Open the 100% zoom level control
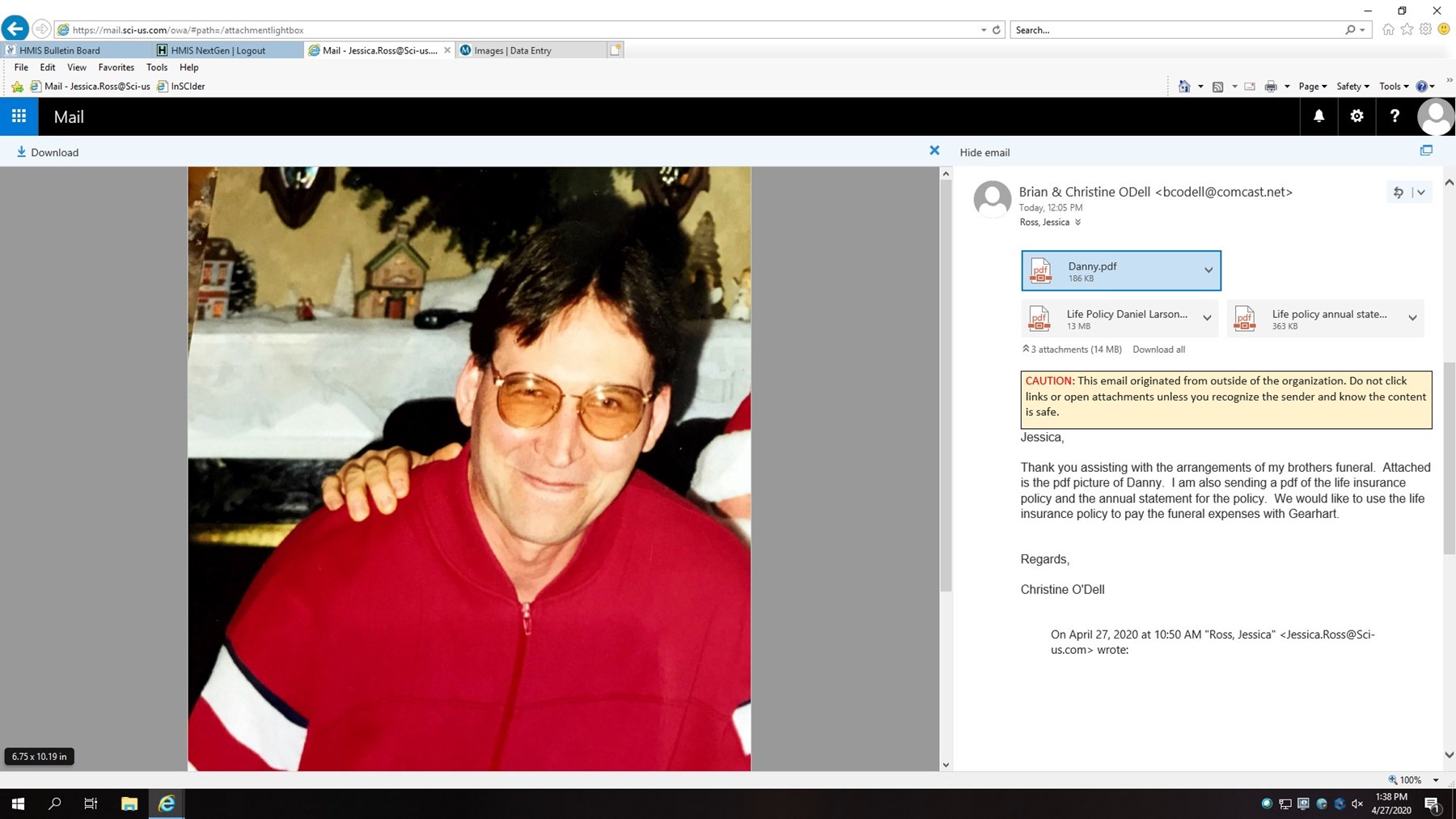This screenshot has width=1456, height=819. (x=1412, y=779)
